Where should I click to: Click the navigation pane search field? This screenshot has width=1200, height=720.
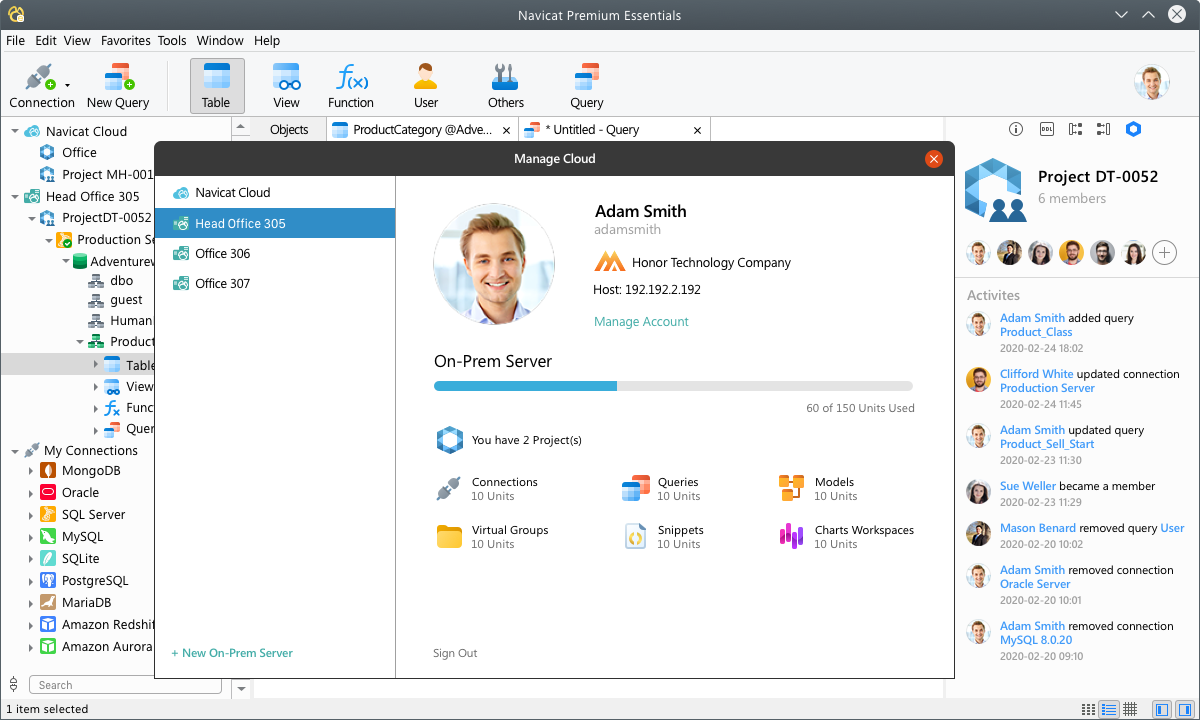click(x=125, y=685)
